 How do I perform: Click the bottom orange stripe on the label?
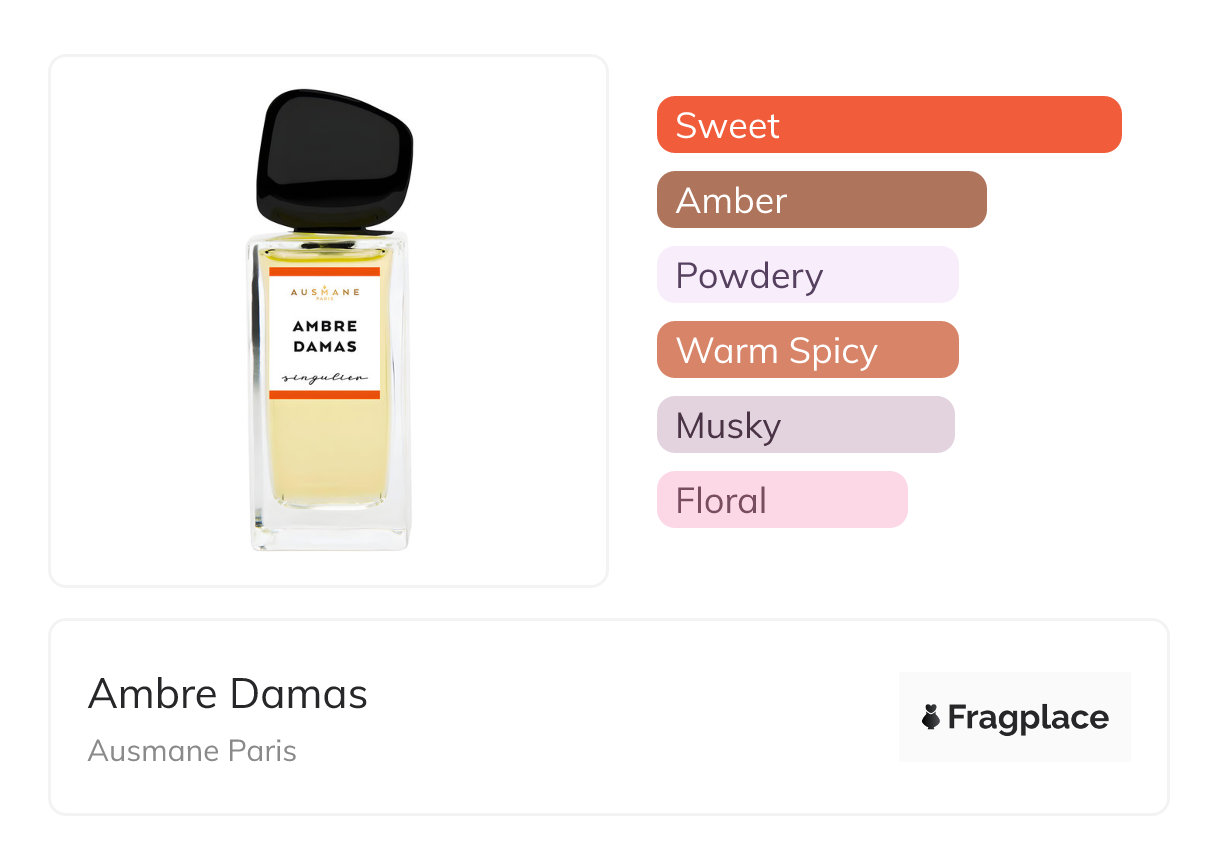325,395
